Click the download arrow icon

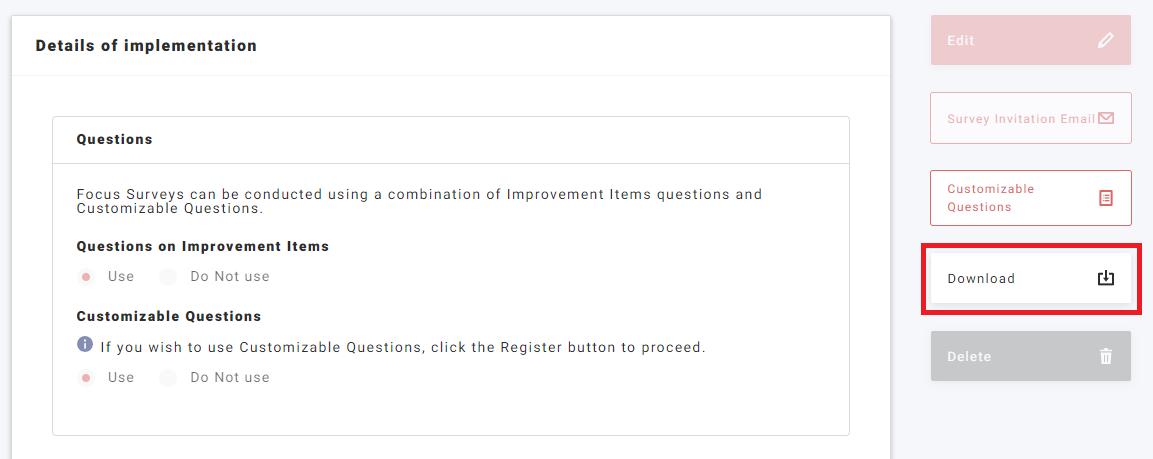pyautogui.click(x=1106, y=278)
